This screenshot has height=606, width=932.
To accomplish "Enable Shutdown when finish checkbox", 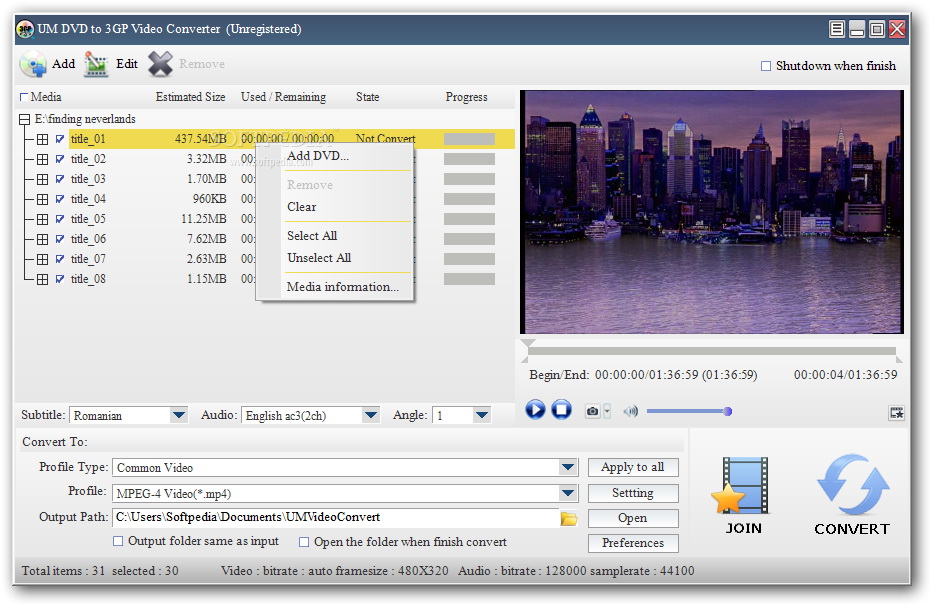I will (766, 66).
